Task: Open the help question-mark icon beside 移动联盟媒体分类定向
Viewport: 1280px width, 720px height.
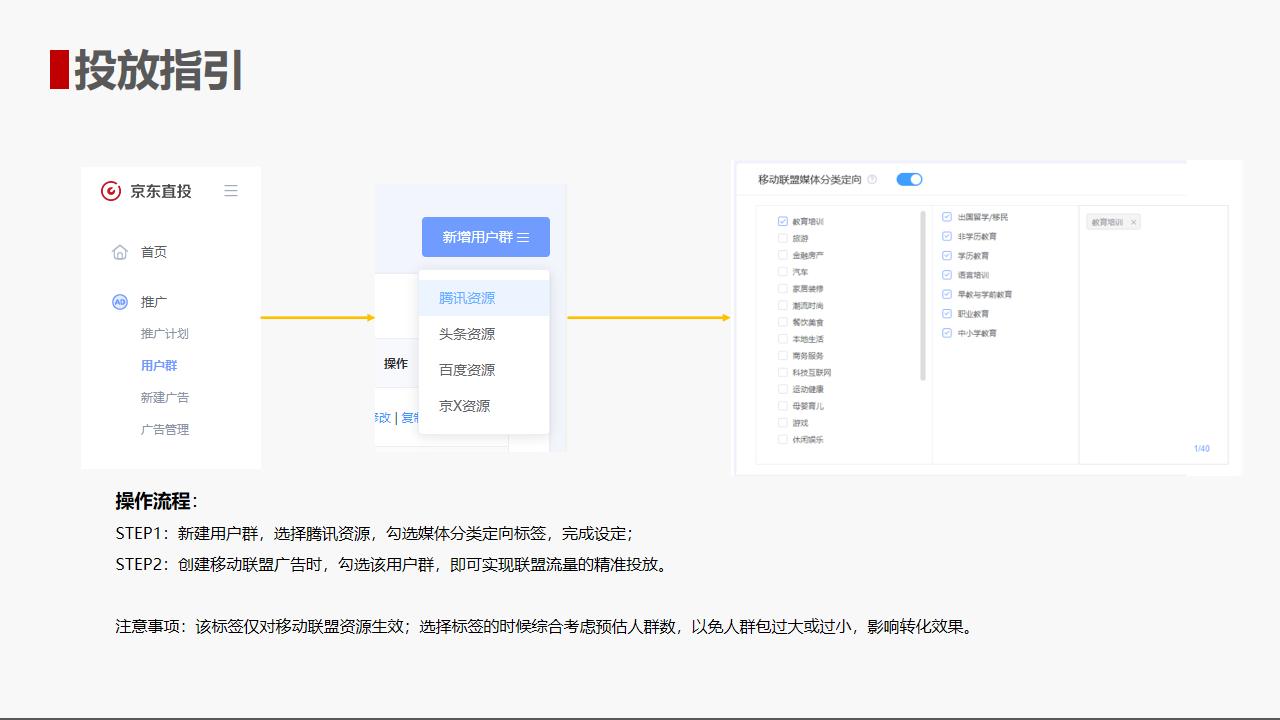Action: pos(874,180)
